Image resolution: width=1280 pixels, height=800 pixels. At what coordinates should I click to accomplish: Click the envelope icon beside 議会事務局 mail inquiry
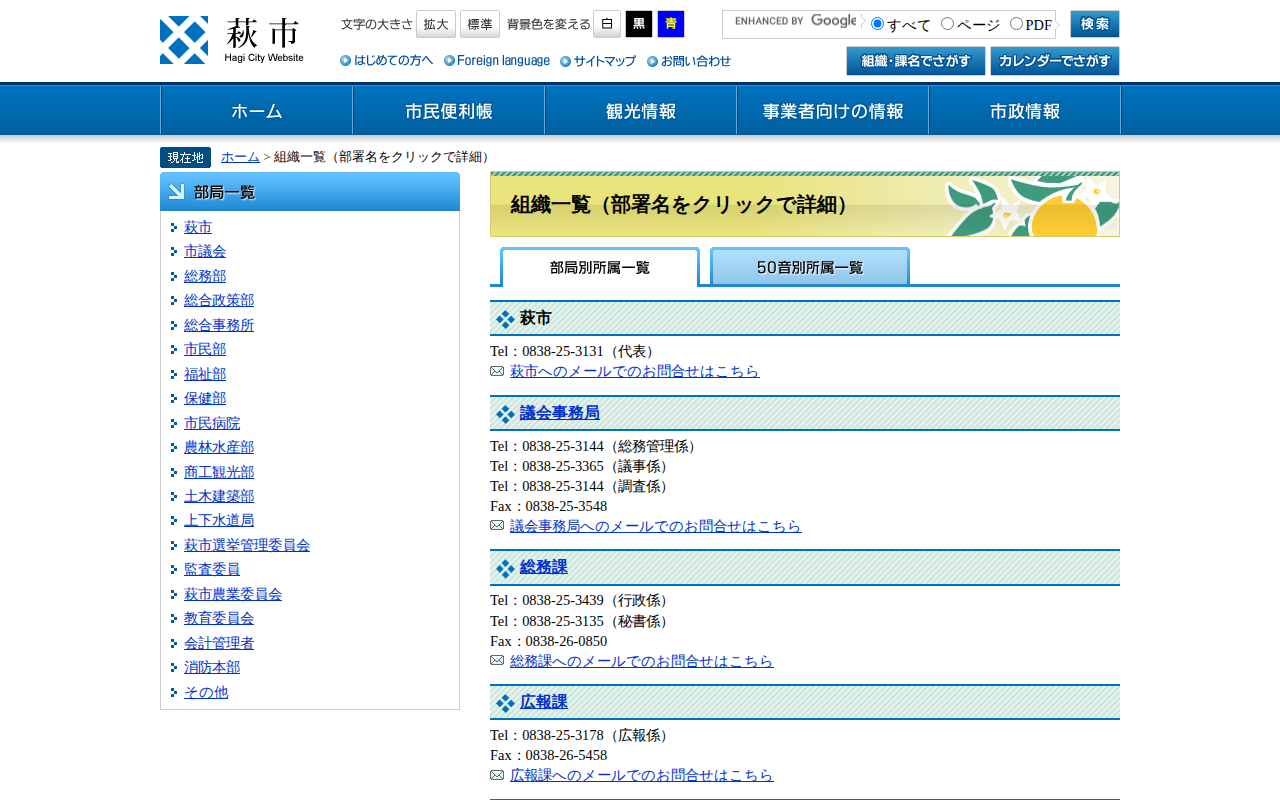tap(497, 525)
